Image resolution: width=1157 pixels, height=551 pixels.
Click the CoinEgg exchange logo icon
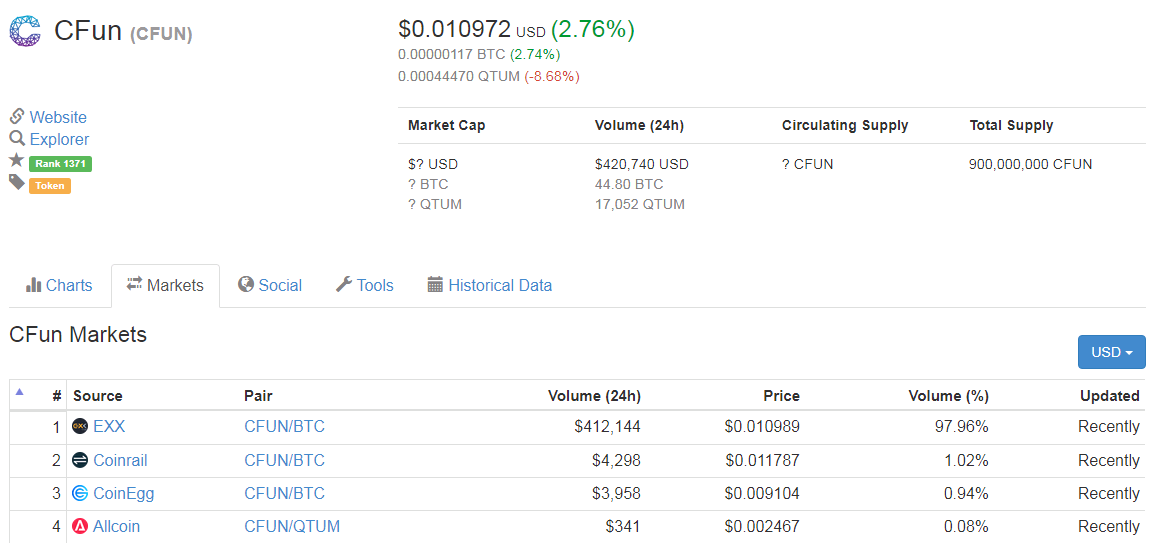click(81, 493)
